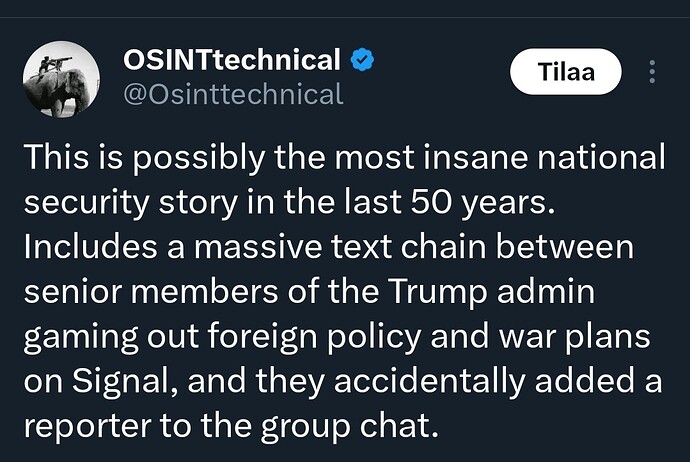Click the line 'Includes a massive text chain'
Screen dimensions: 690x462
click(329, 247)
